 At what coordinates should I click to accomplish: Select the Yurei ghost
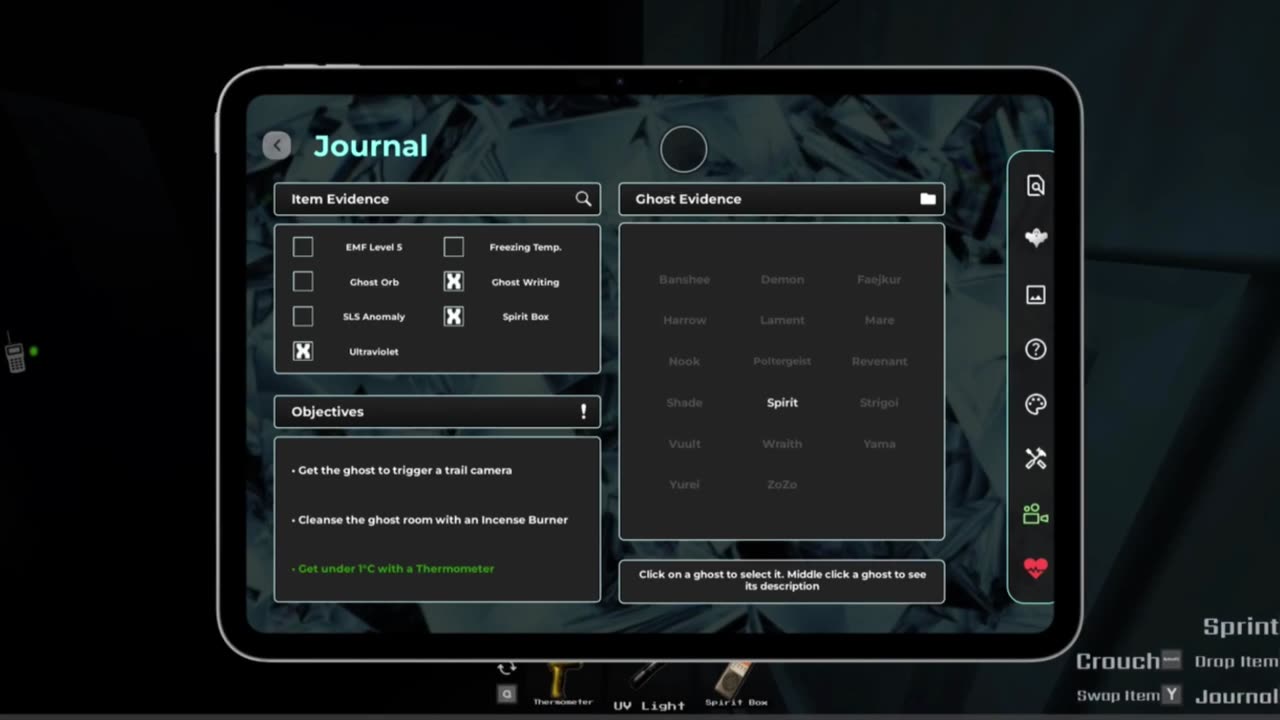coord(684,484)
